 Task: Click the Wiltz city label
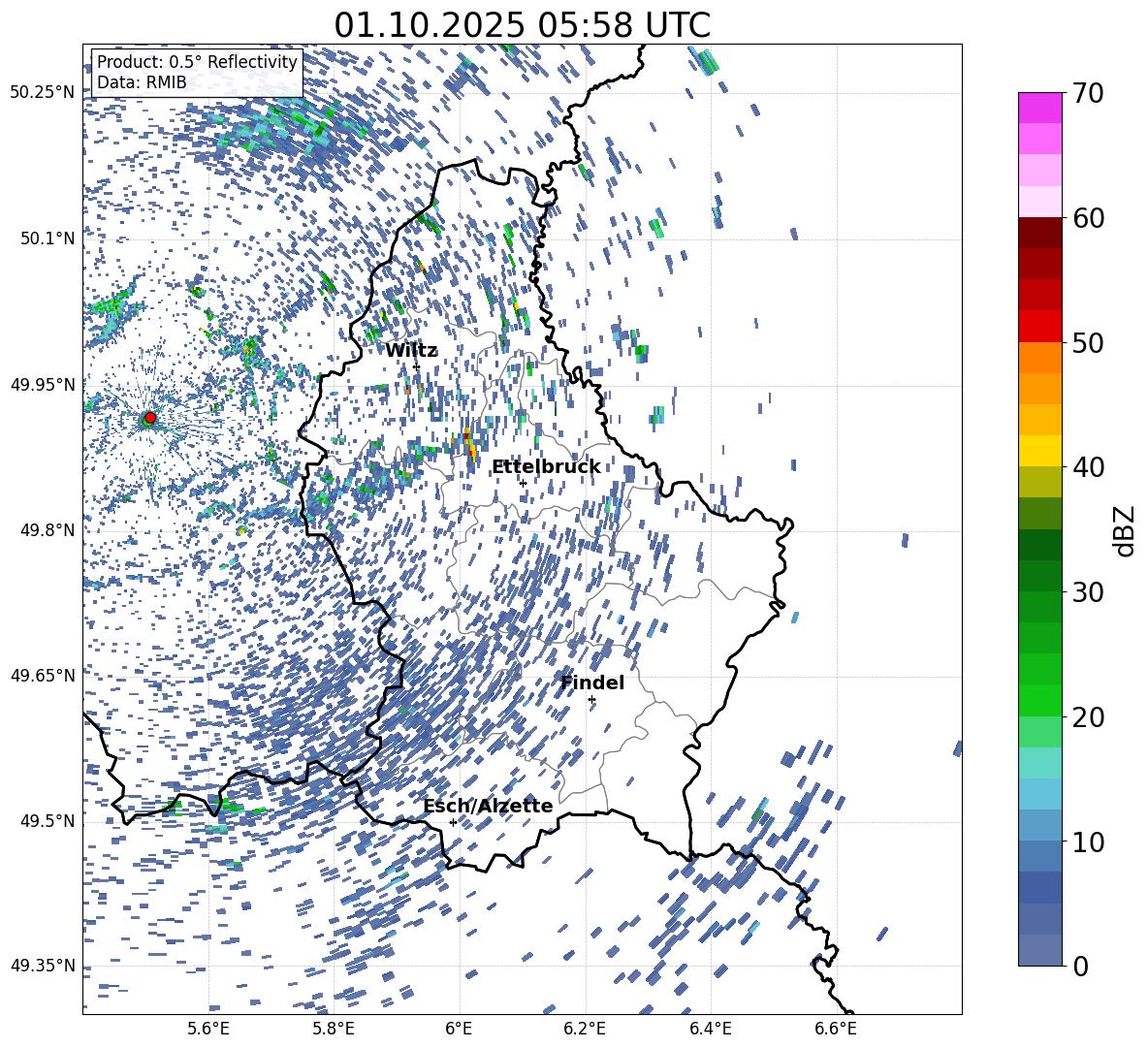point(411,351)
